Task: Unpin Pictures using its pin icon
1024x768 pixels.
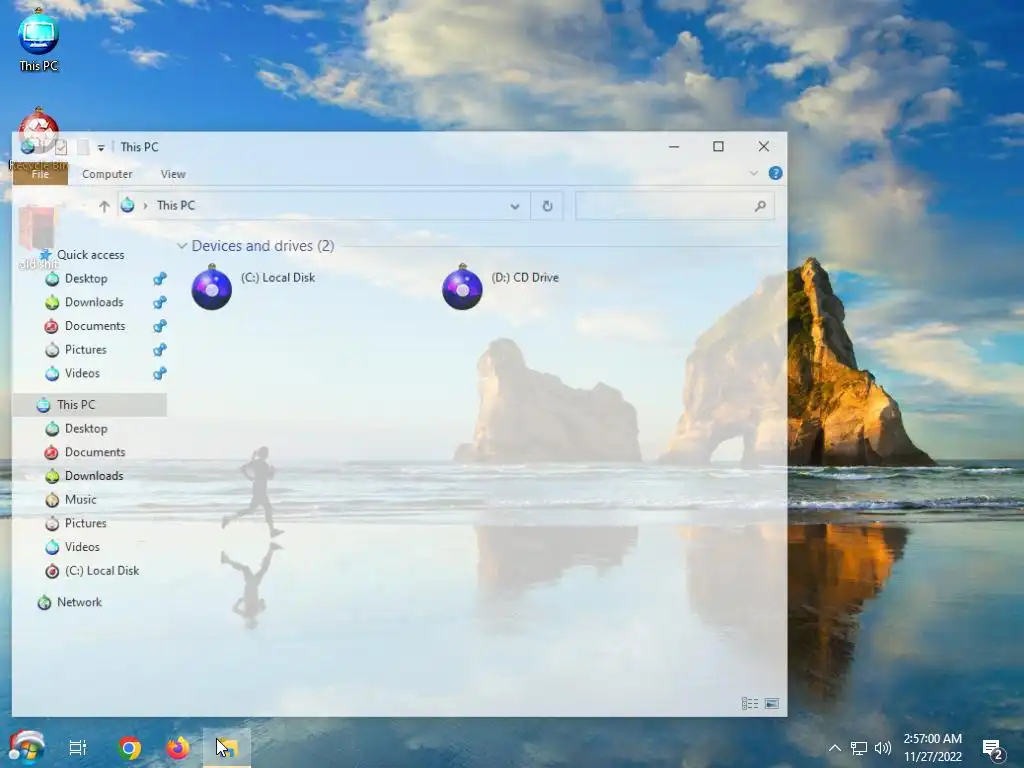Action: (159, 349)
